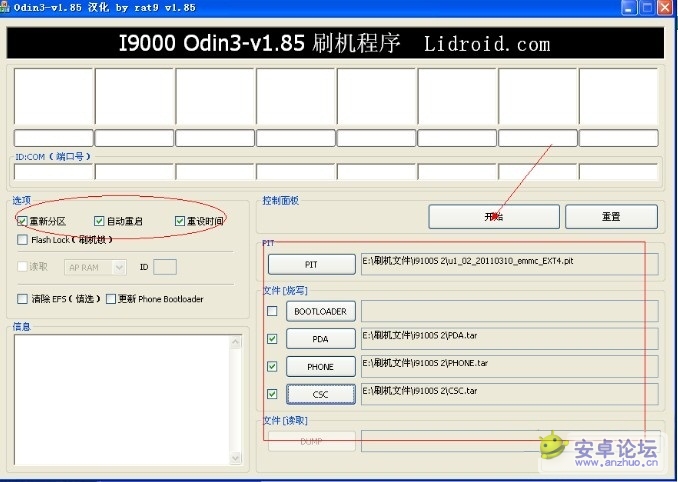This screenshot has width=678, height=482.
Task: Click the PDA browse button
Action: pyautogui.click(x=321, y=339)
